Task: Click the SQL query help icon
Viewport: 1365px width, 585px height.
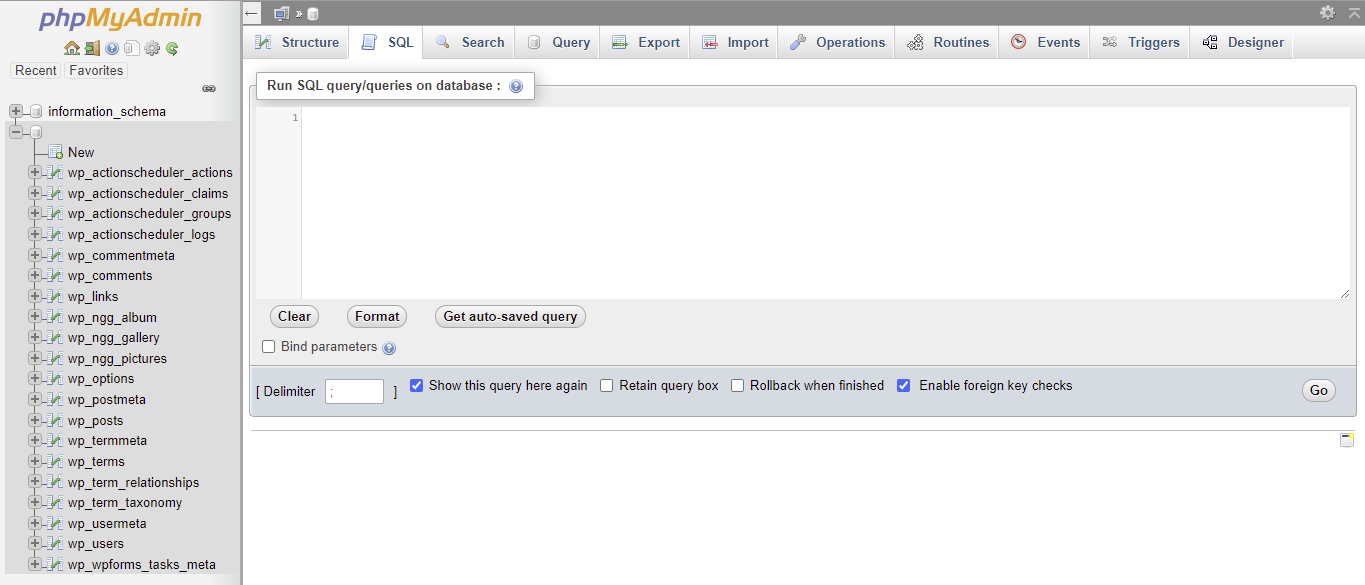Action: tap(516, 87)
